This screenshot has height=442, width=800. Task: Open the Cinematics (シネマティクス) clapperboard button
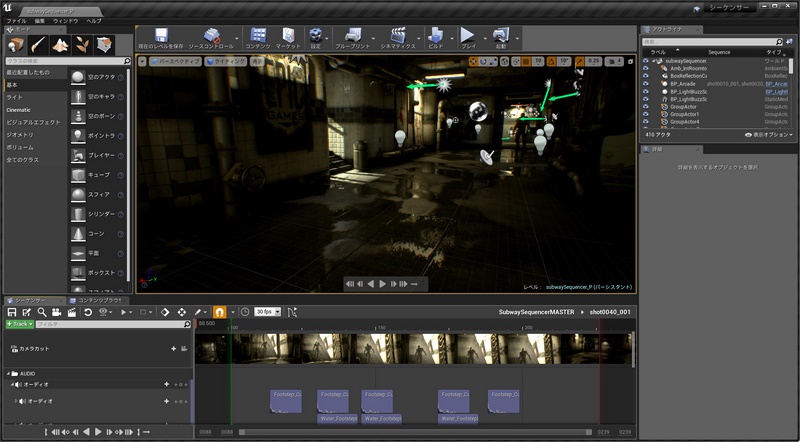click(398, 38)
